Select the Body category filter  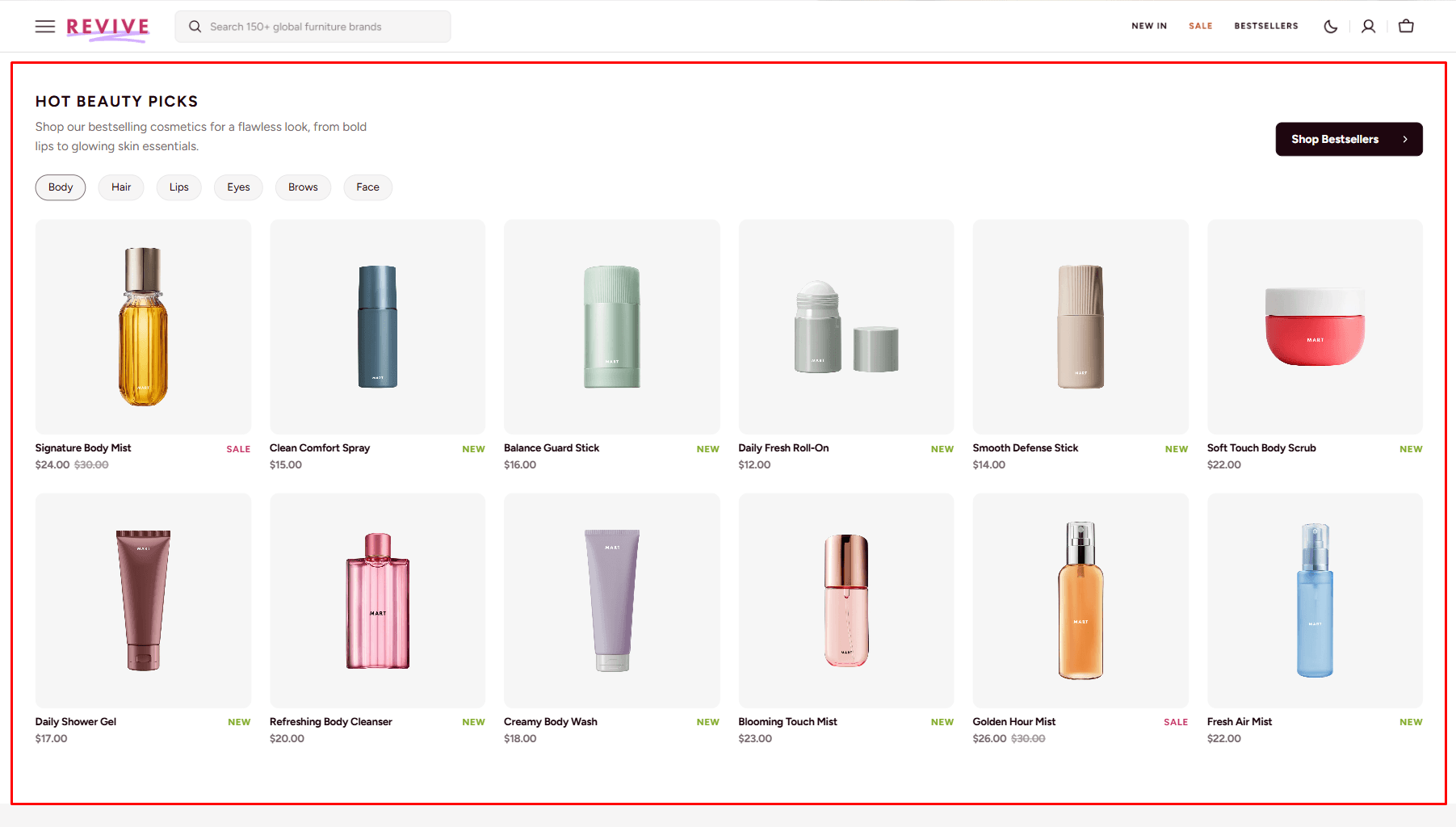coord(61,187)
